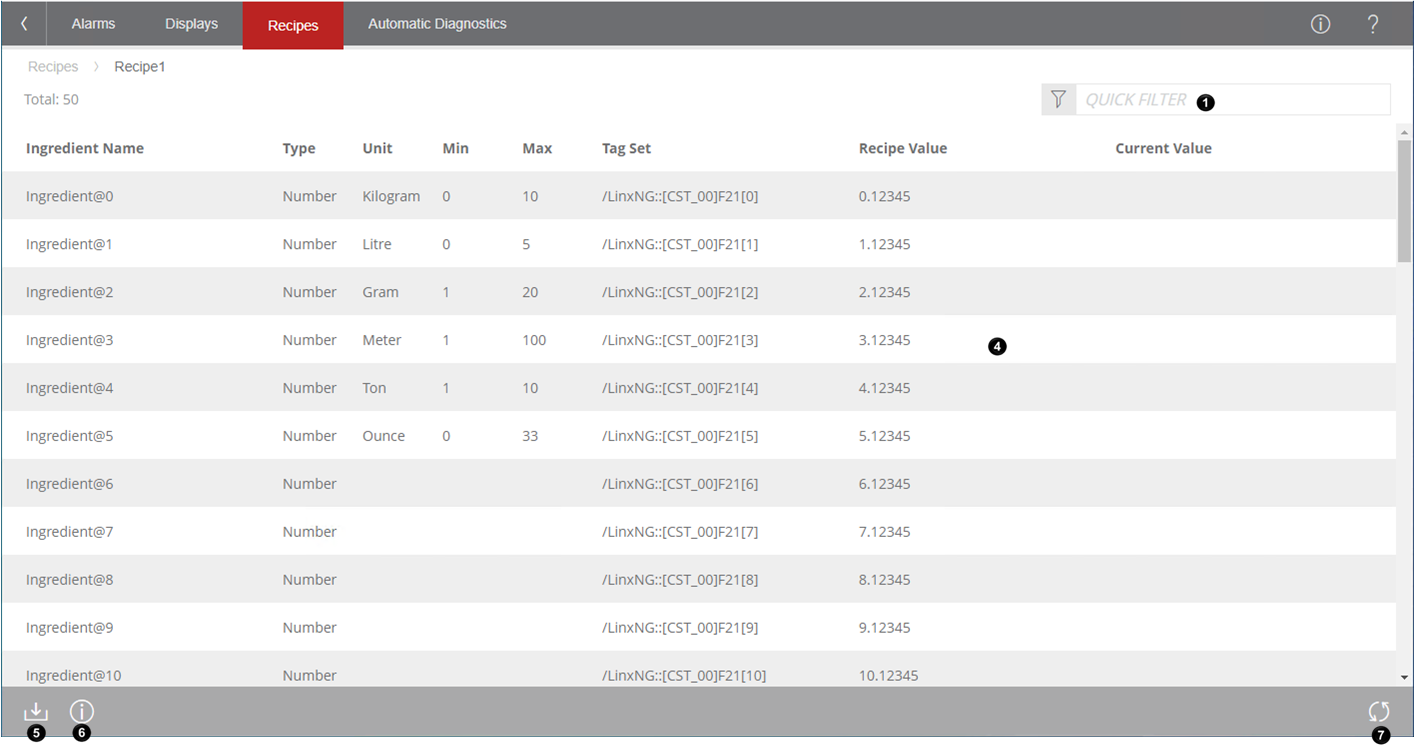This screenshot has width=1415, height=747.
Task: Switch to the Alarms tab
Action: [93, 24]
